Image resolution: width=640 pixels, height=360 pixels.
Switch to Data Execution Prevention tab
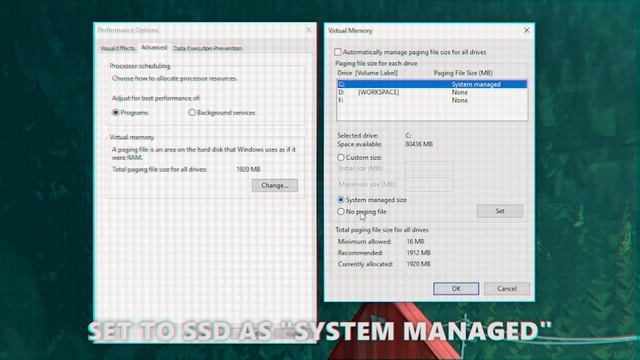tap(207, 48)
